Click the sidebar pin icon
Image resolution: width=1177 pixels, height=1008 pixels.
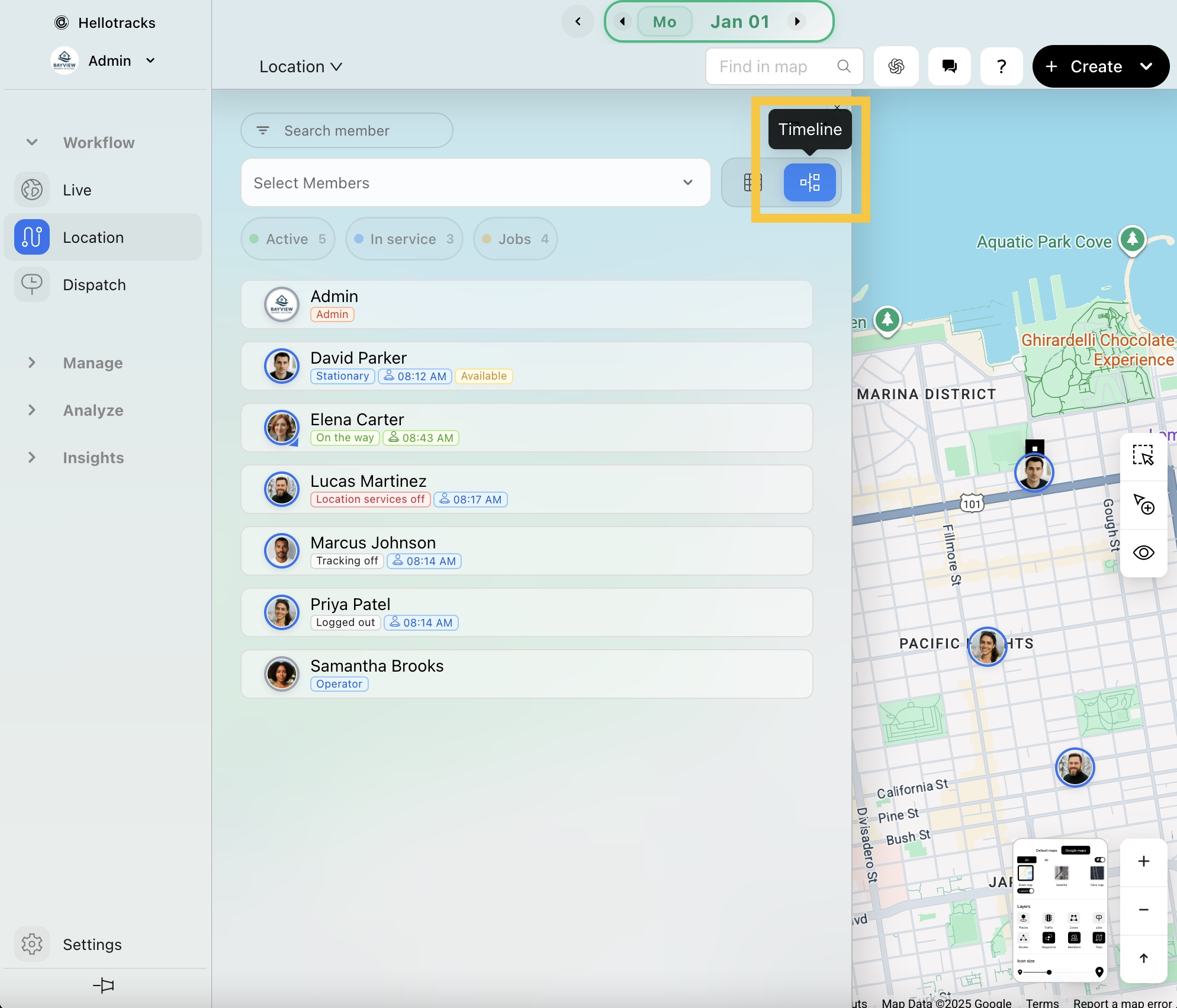point(104,985)
